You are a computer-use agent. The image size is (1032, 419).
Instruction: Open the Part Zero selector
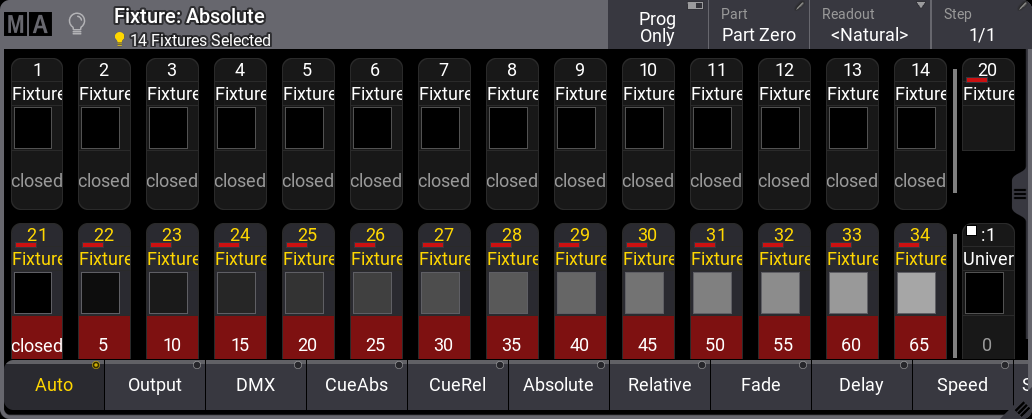coord(759,26)
